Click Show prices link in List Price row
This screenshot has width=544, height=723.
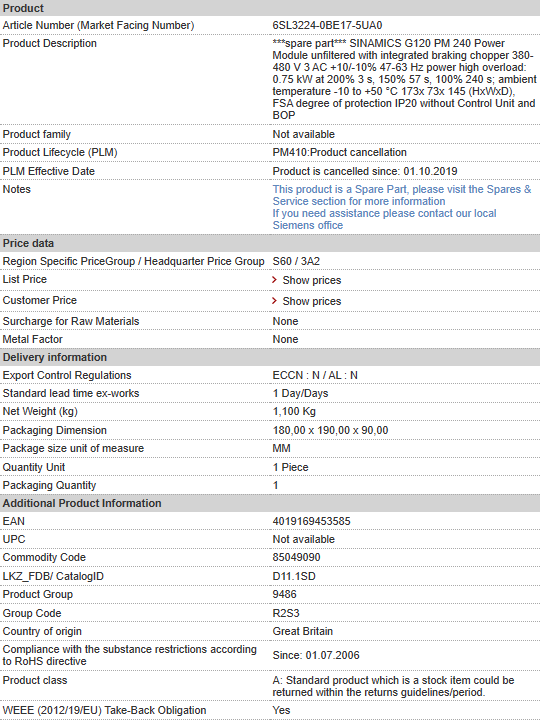pyautogui.click(x=312, y=280)
